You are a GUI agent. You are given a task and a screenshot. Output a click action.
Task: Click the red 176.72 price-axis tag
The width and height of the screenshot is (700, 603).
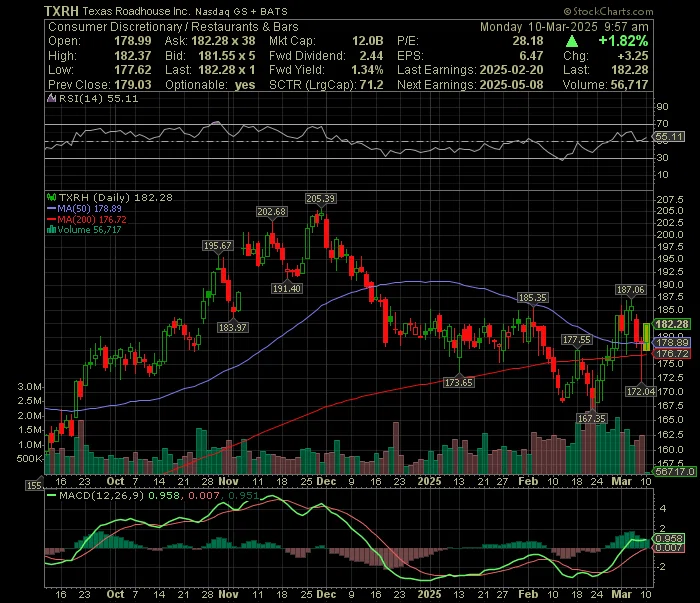click(x=672, y=353)
